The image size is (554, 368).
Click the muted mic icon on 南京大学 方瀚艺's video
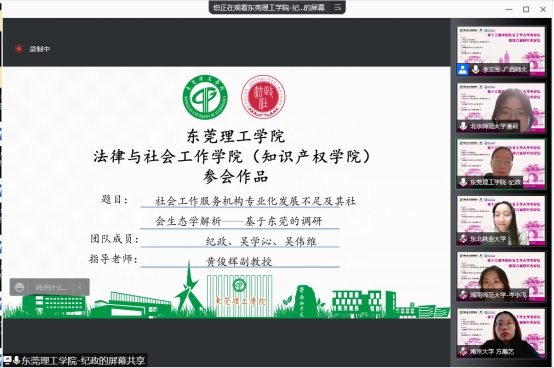463,351
